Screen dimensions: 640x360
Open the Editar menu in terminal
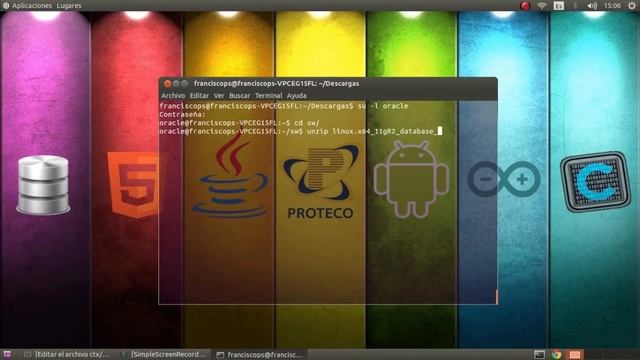click(199, 96)
